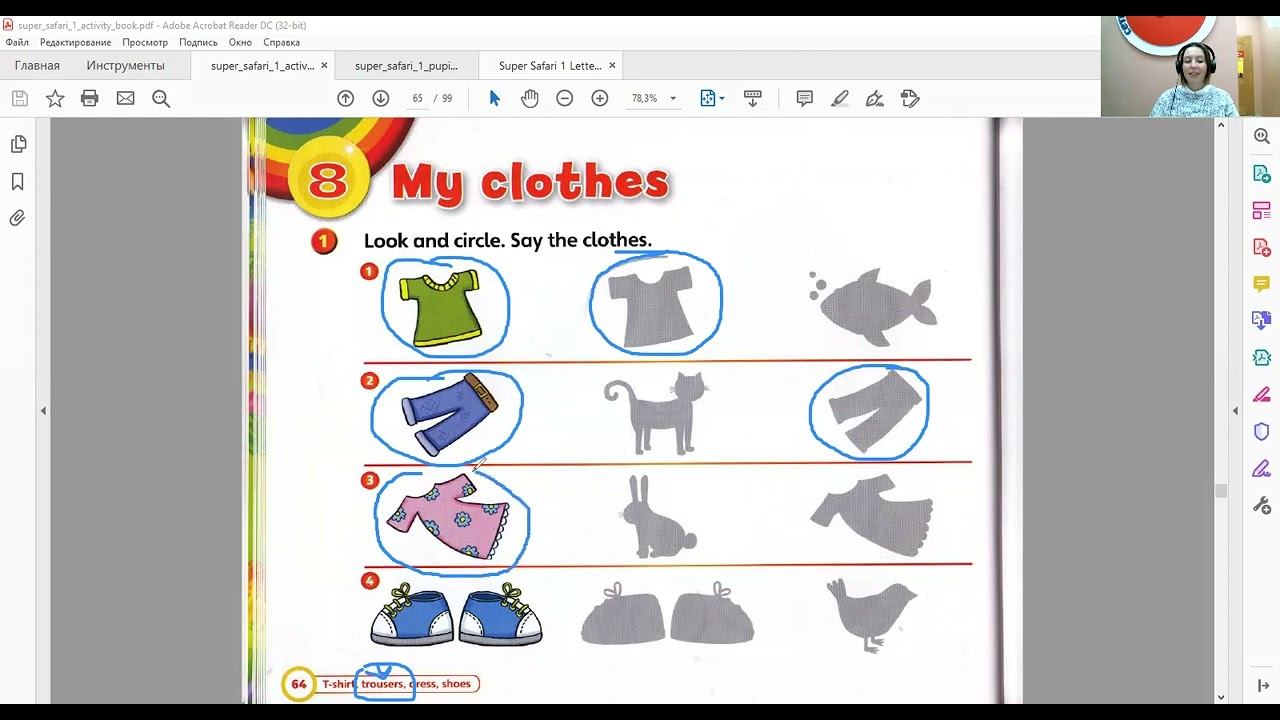The image size is (1280, 720).
Task: Open the Подпись menu
Action: click(198, 42)
